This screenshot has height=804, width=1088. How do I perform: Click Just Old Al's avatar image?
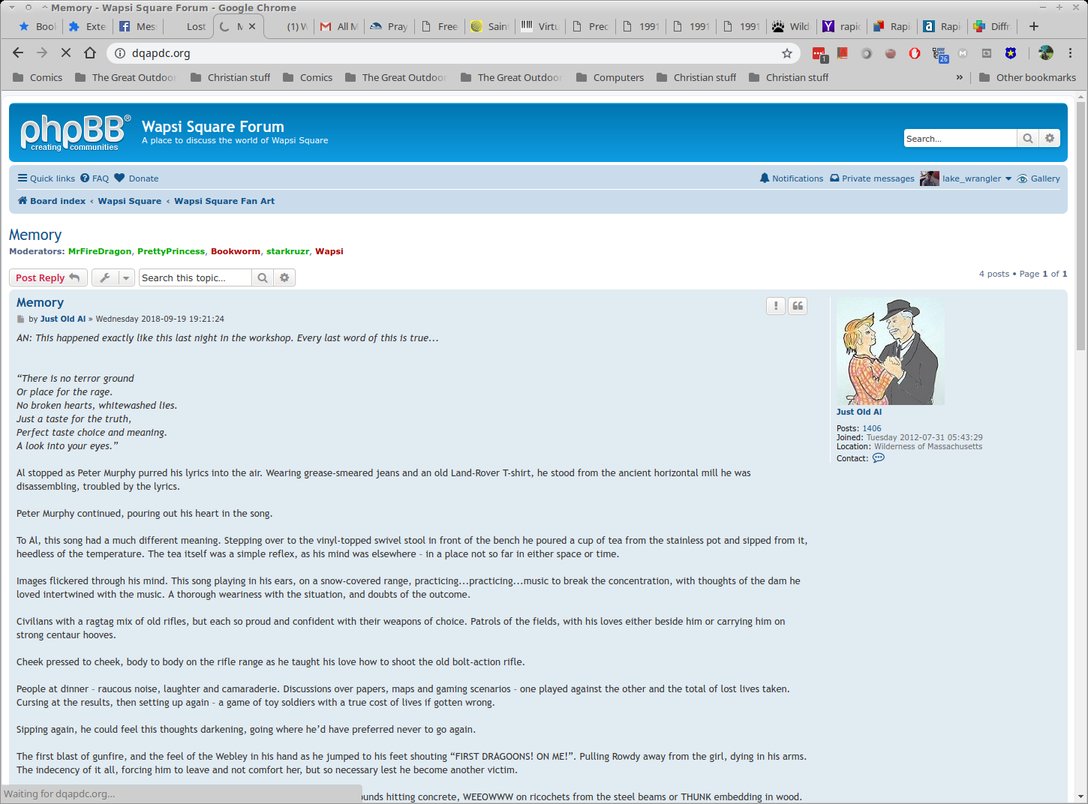click(889, 352)
